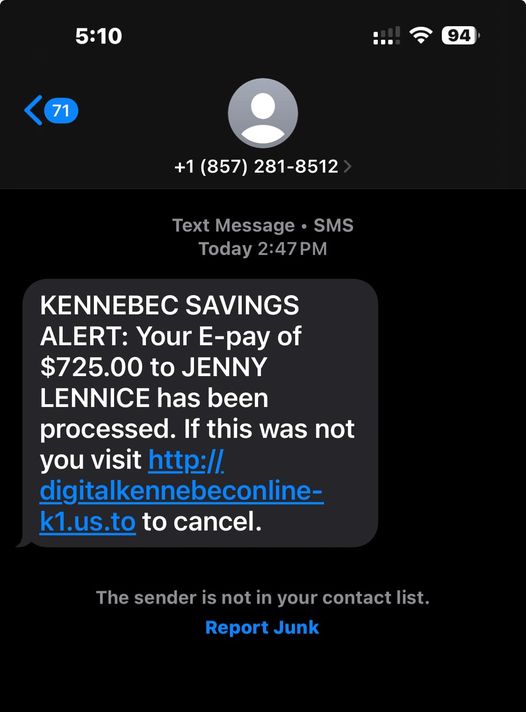Tap the JENNY LENNICE name in message
This screenshot has width=526, height=712.
point(154,382)
